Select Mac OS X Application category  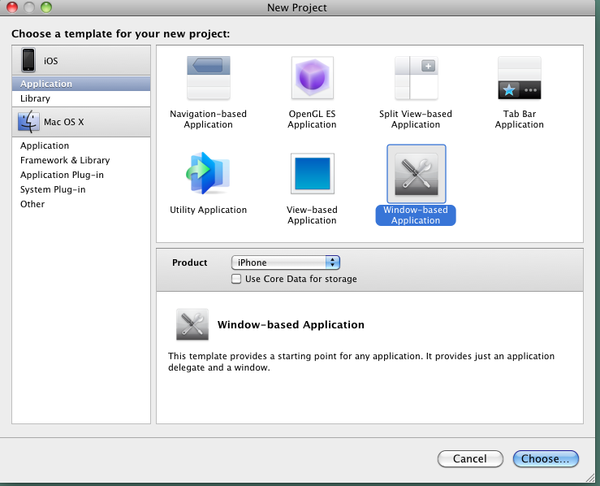tap(81, 145)
